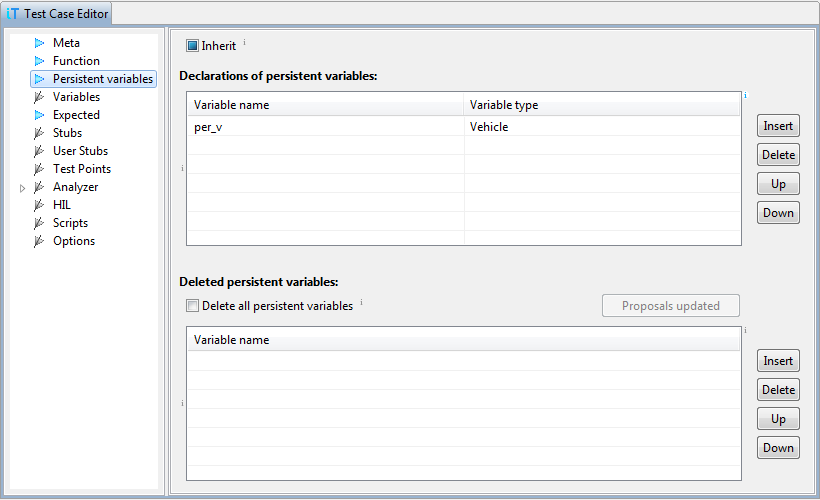Click the icon next to Variables
The height and width of the screenshot is (500, 820).
tap(39, 97)
